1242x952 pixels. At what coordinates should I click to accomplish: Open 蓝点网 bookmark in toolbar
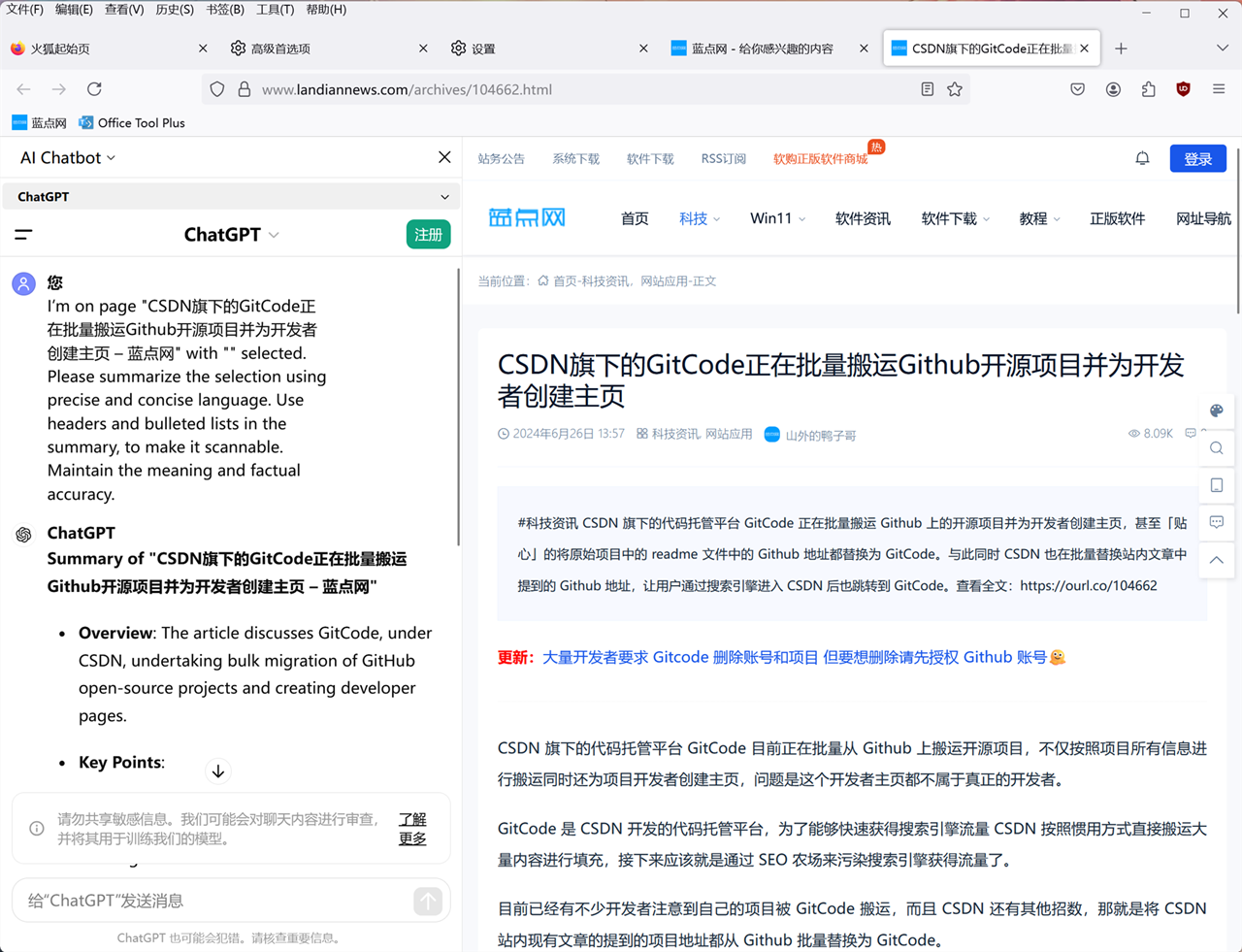pyautogui.click(x=40, y=122)
